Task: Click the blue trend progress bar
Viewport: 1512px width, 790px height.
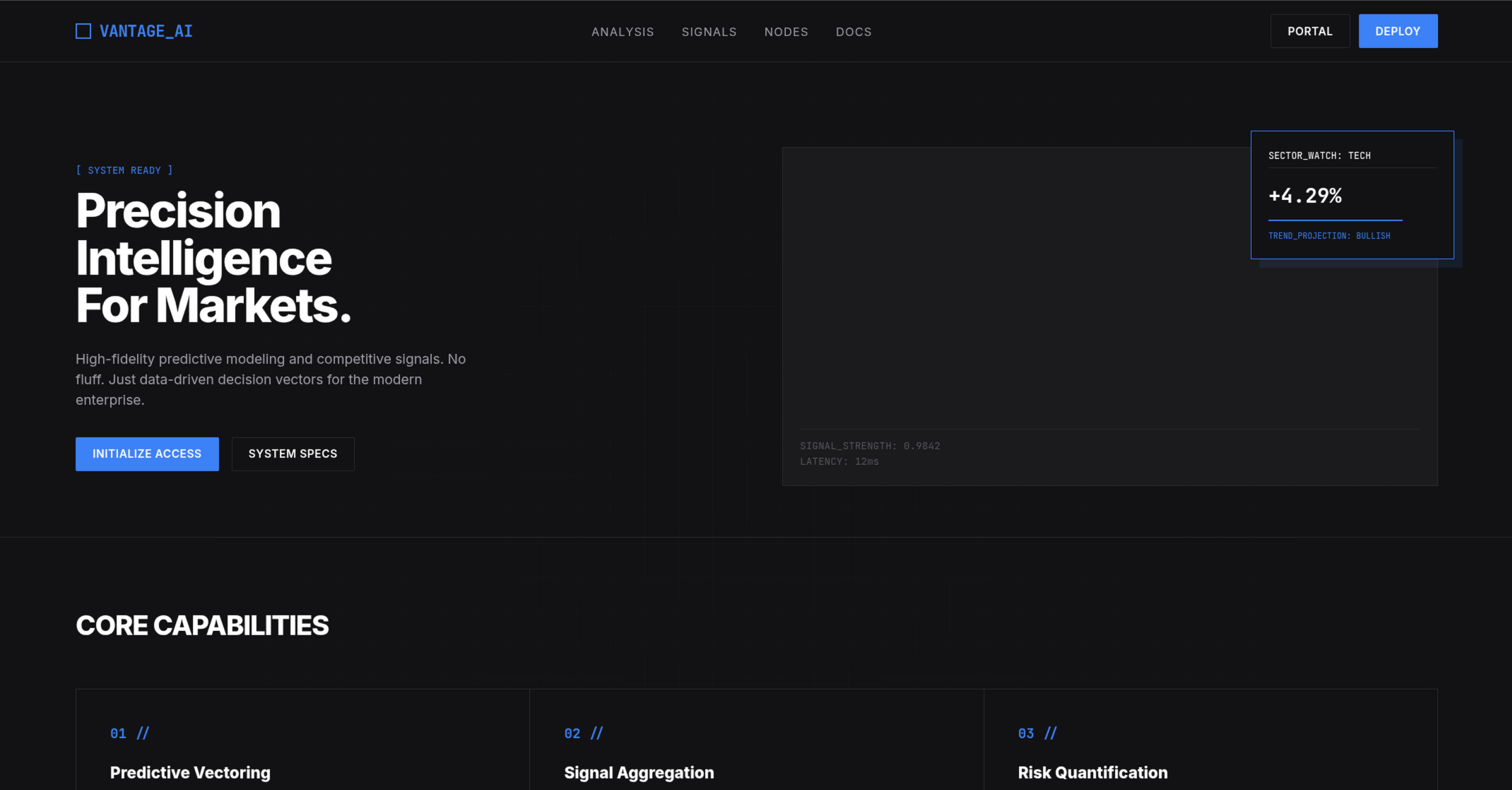Action: [1334, 220]
